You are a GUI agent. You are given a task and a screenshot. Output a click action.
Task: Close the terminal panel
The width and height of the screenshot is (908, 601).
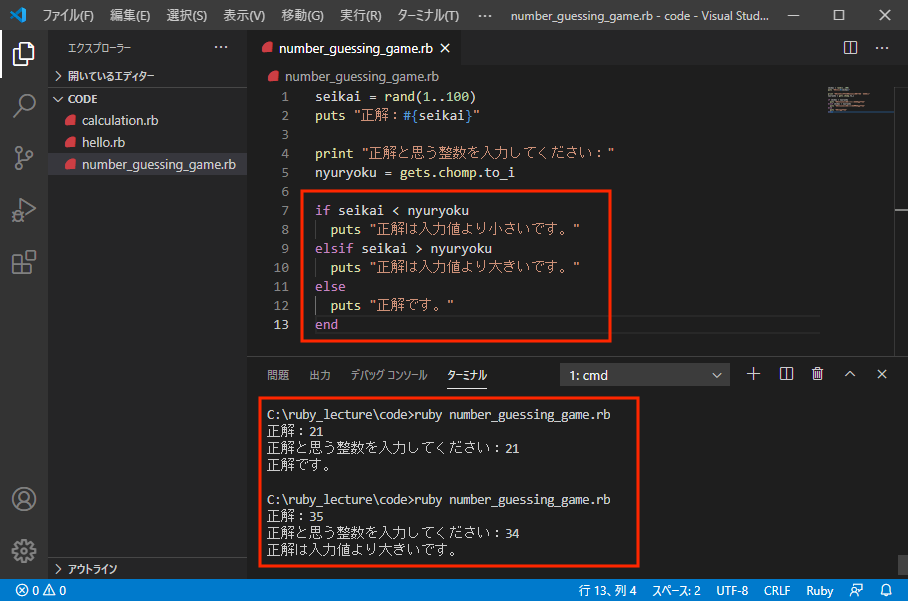point(882,374)
